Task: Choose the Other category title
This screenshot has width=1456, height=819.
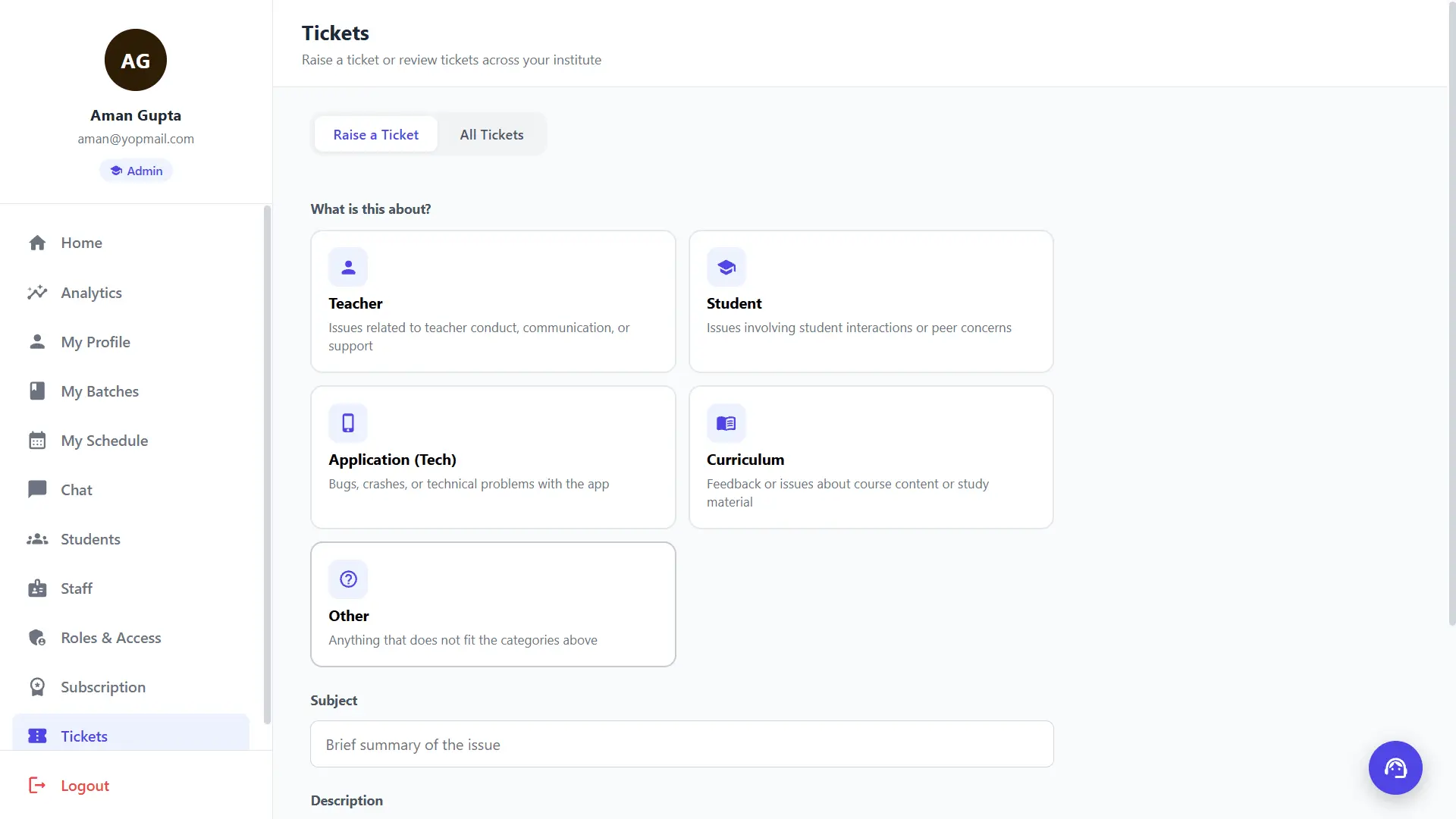Action: [x=348, y=616]
